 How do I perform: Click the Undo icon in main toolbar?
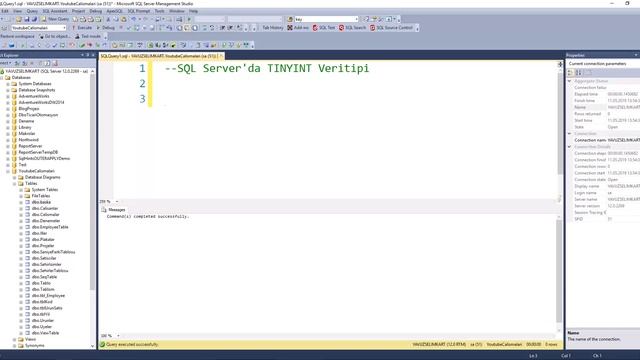[x=133, y=19]
